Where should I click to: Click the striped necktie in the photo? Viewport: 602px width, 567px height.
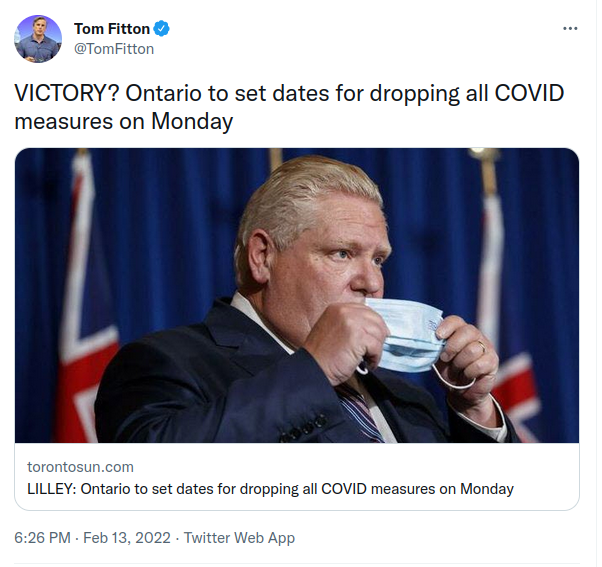pyautogui.click(x=358, y=411)
